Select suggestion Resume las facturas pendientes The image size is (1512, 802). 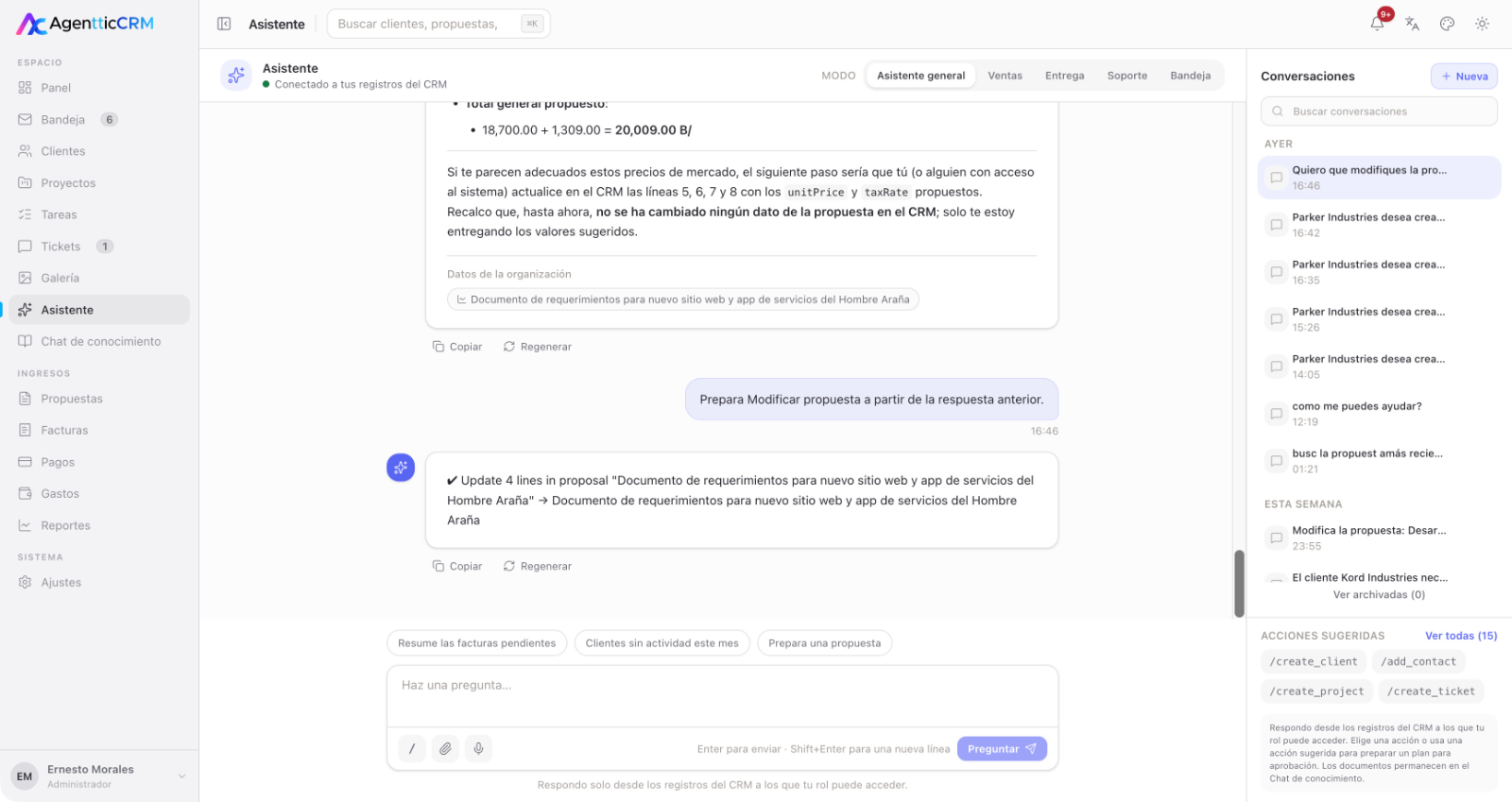pos(477,643)
